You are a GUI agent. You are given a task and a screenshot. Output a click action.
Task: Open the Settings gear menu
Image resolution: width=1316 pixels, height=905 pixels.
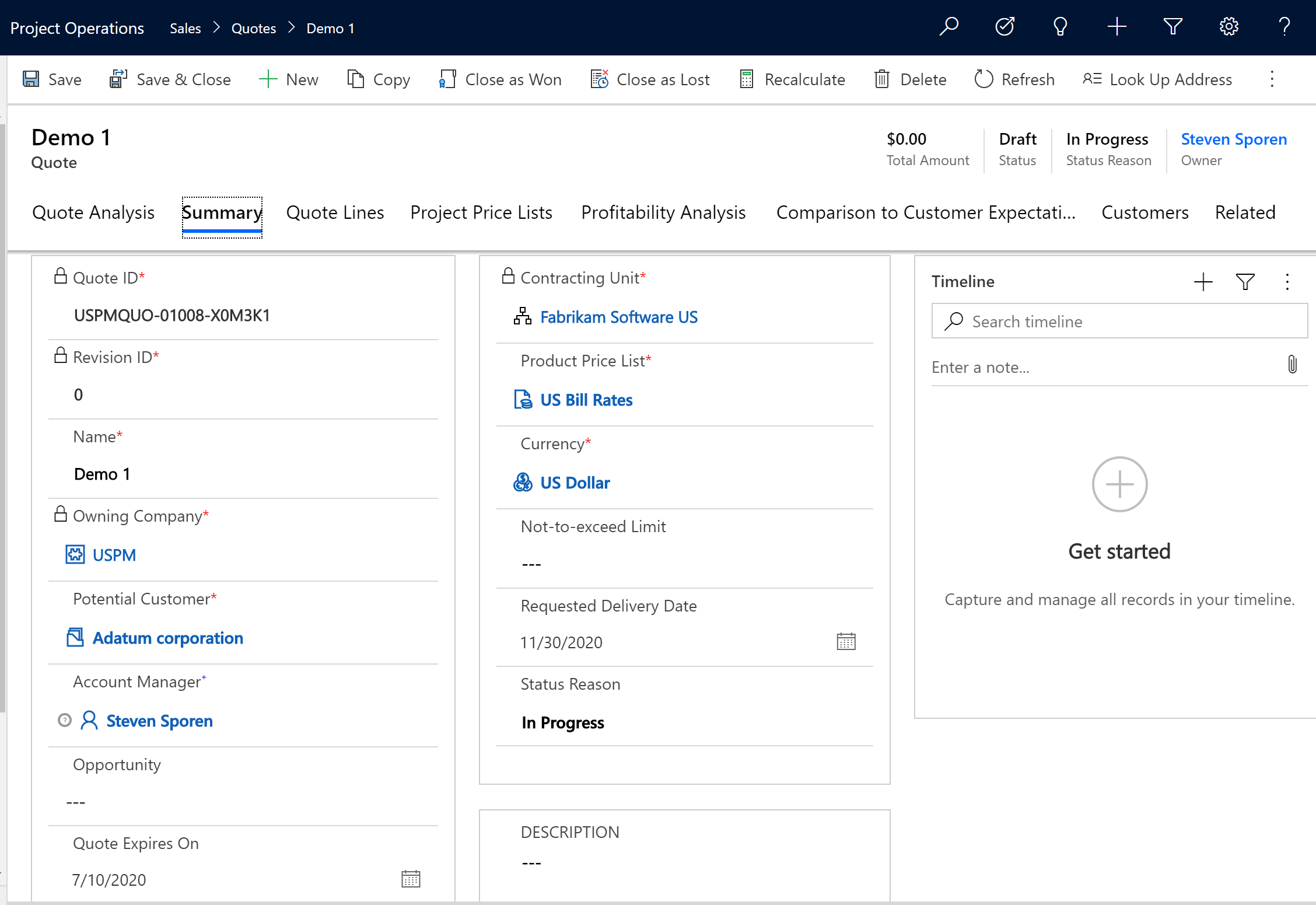click(x=1228, y=26)
